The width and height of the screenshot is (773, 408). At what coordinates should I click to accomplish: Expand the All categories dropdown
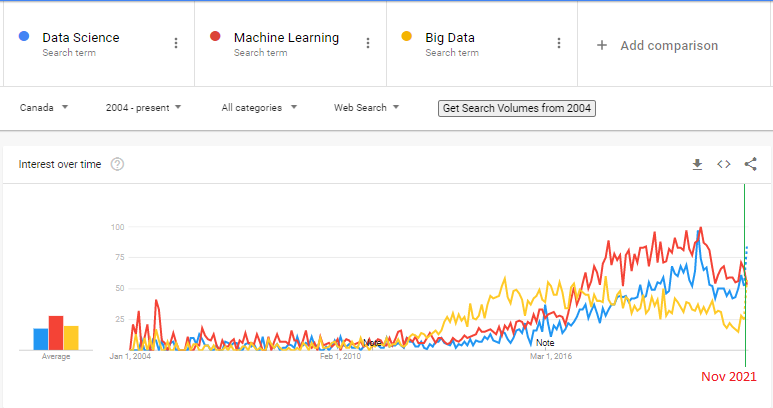[x=259, y=107]
